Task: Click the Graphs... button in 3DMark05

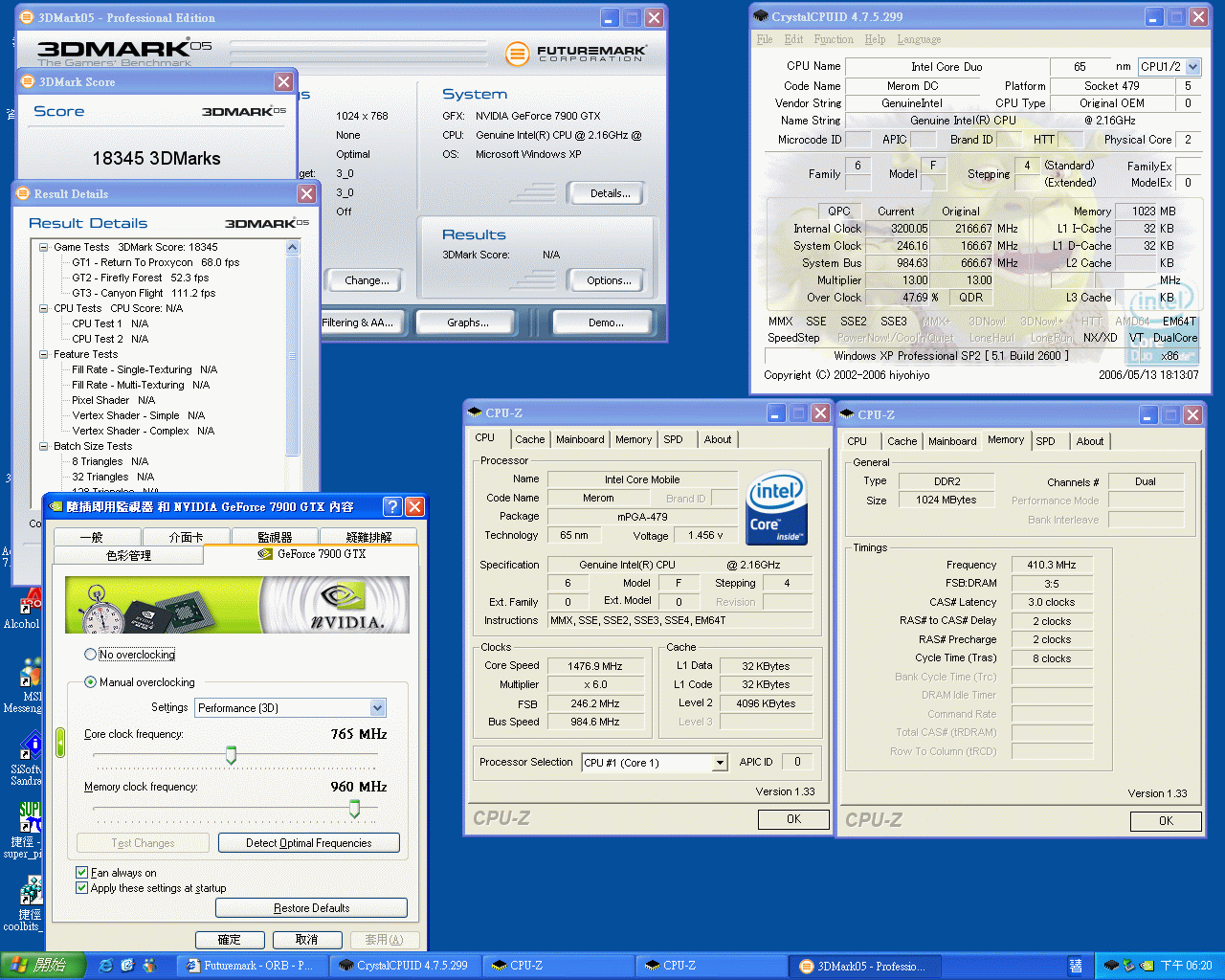Action: [x=468, y=323]
